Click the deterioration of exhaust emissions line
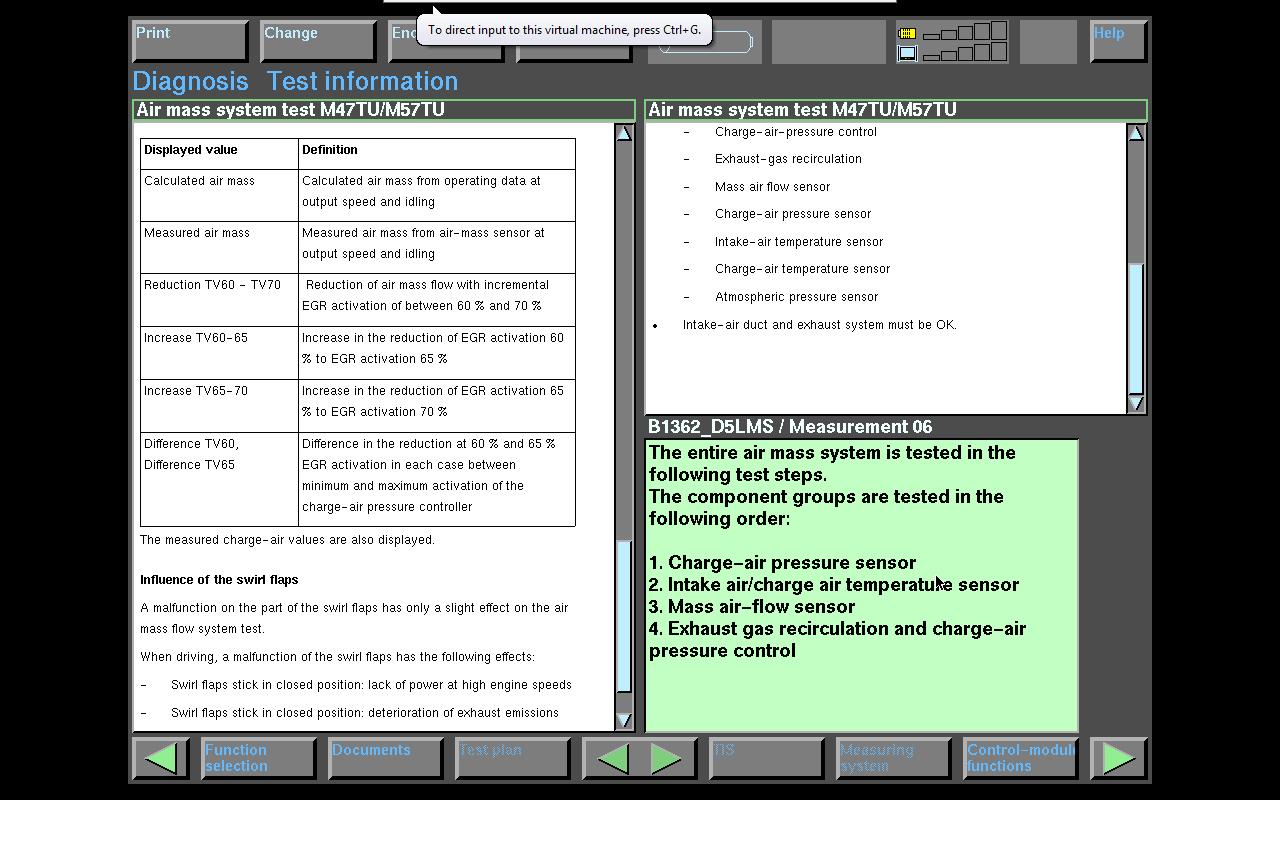 point(365,713)
